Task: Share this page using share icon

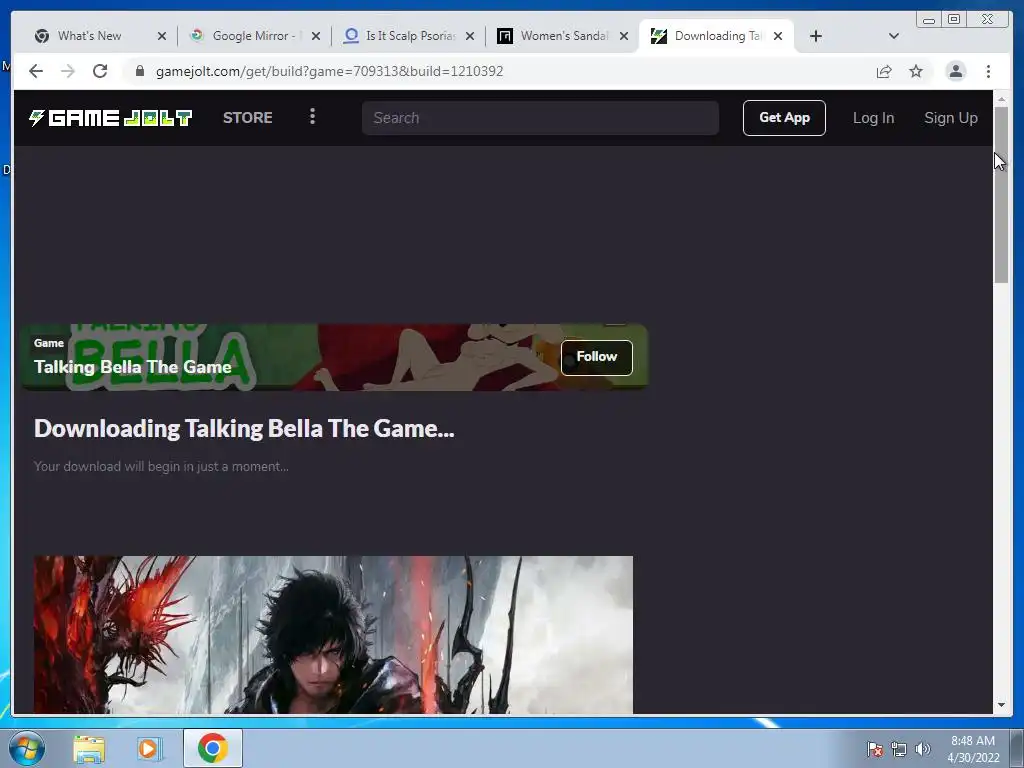Action: pos(884,71)
